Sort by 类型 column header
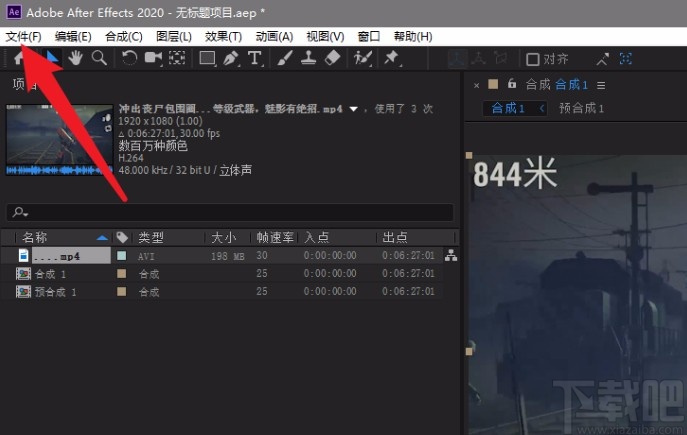Image resolution: width=687 pixels, height=435 pixels. [151, 237]
